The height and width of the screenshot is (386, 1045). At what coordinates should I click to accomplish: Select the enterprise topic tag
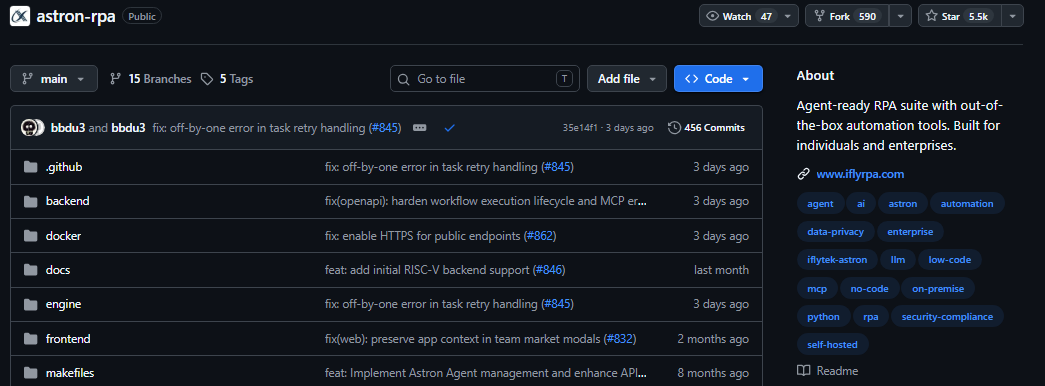pos(910,232)
